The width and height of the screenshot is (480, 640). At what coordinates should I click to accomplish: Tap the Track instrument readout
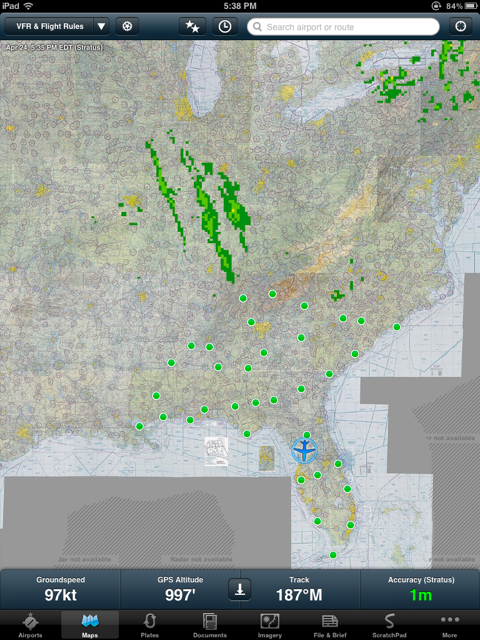pos(299,589)
